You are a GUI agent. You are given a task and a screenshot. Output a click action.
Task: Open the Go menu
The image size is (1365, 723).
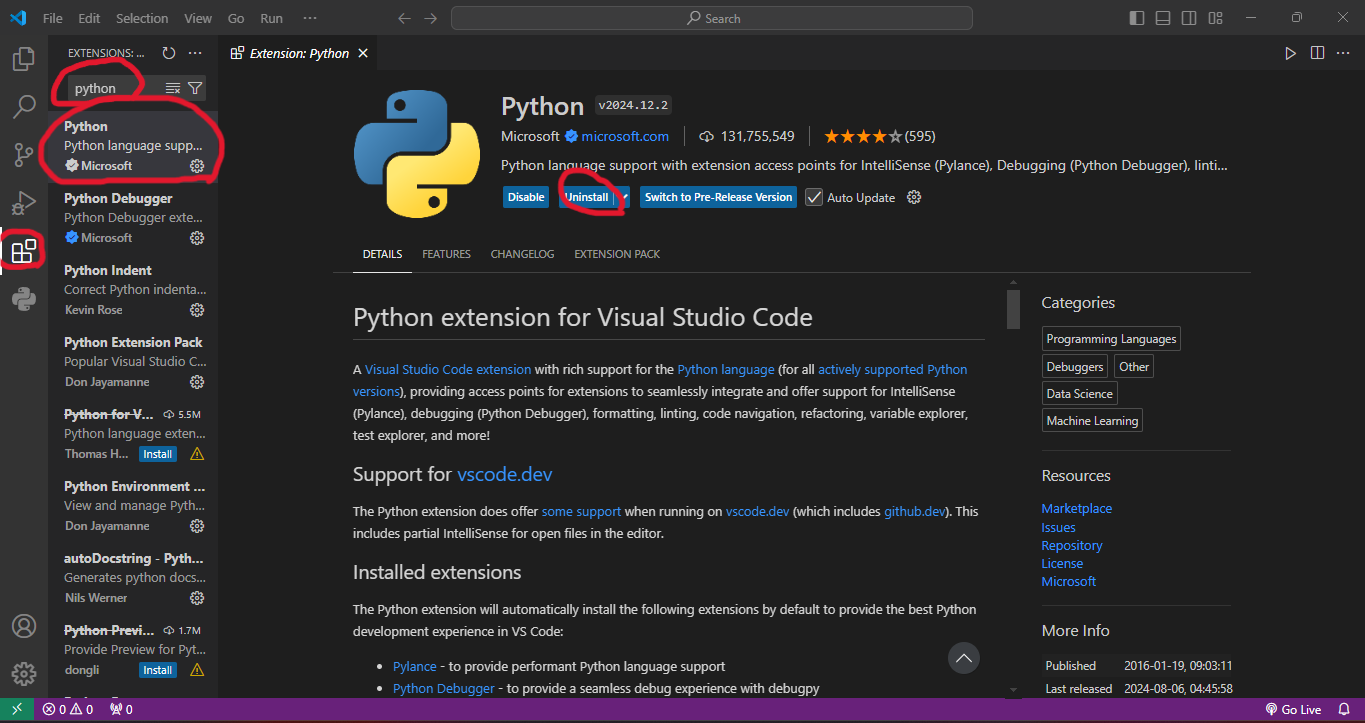tap(236, 18)
